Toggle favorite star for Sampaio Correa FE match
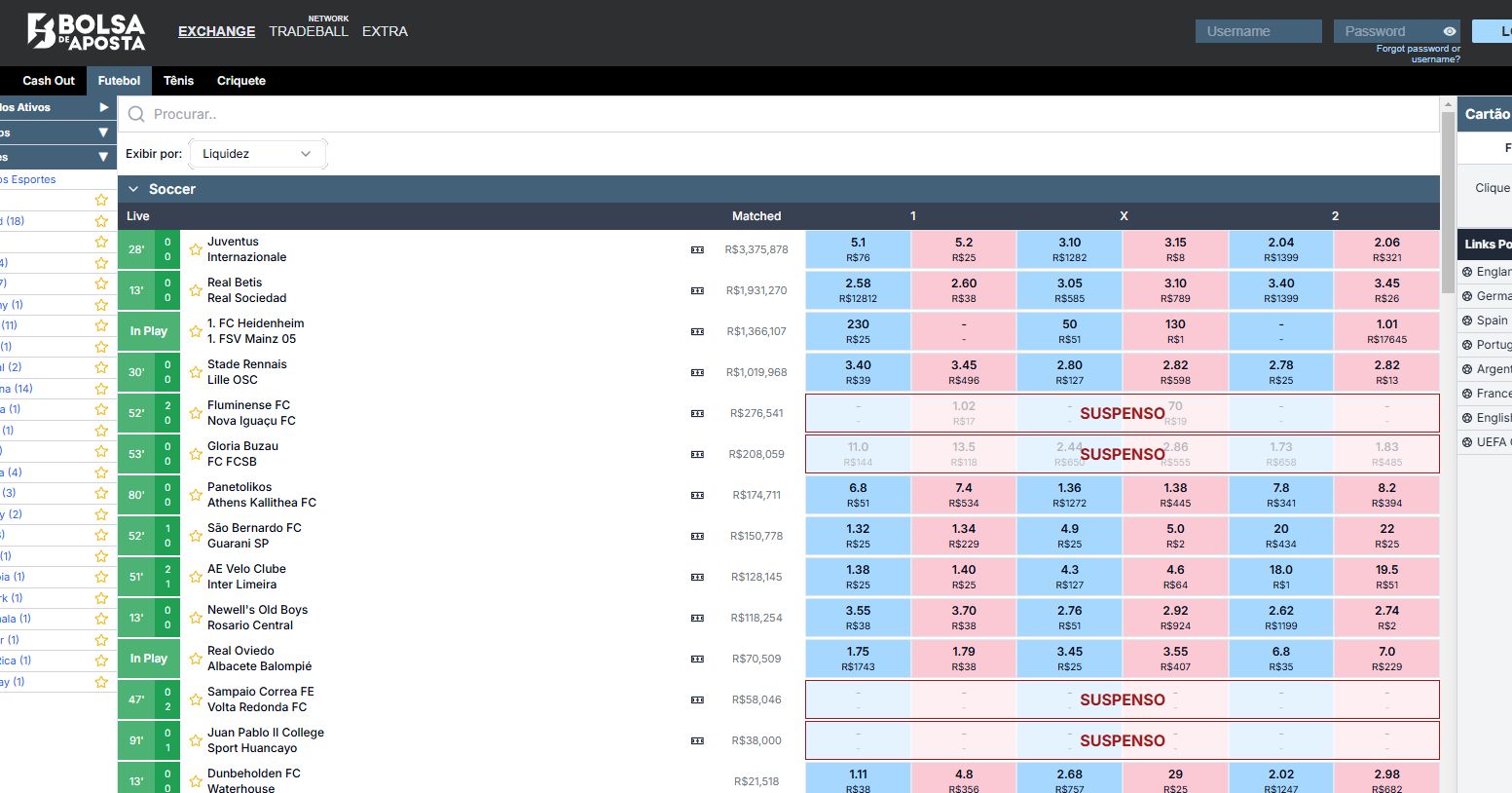The width and height of the screenshot is (1512, 793). tap(196, 699)
